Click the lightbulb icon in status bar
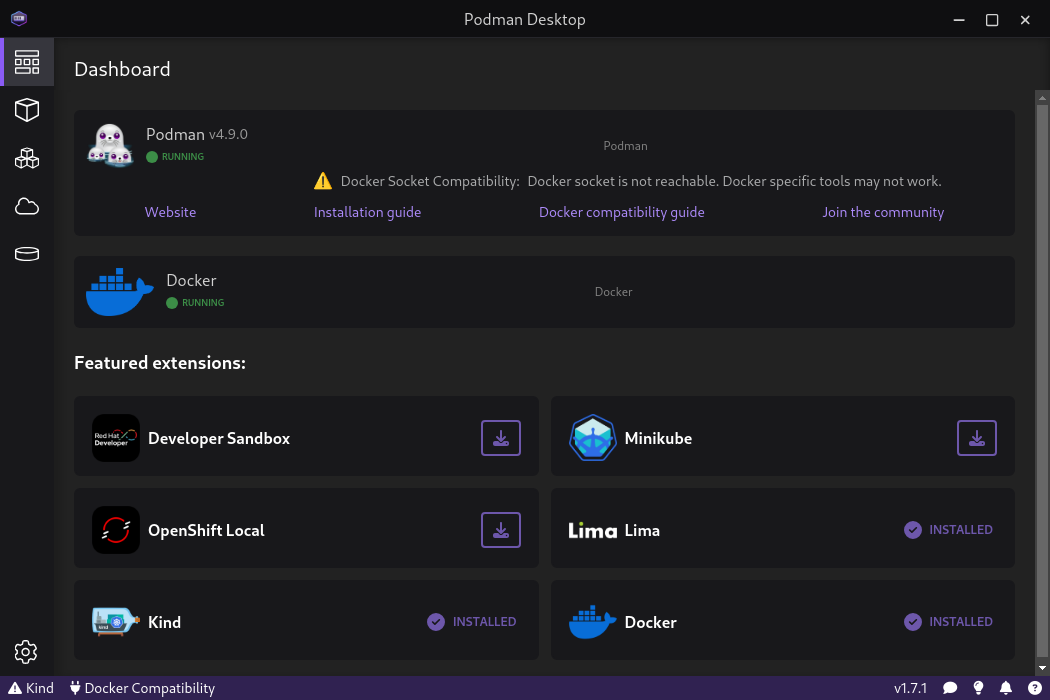Viewport: 1050px width, 700px height. tap(979, 688)
